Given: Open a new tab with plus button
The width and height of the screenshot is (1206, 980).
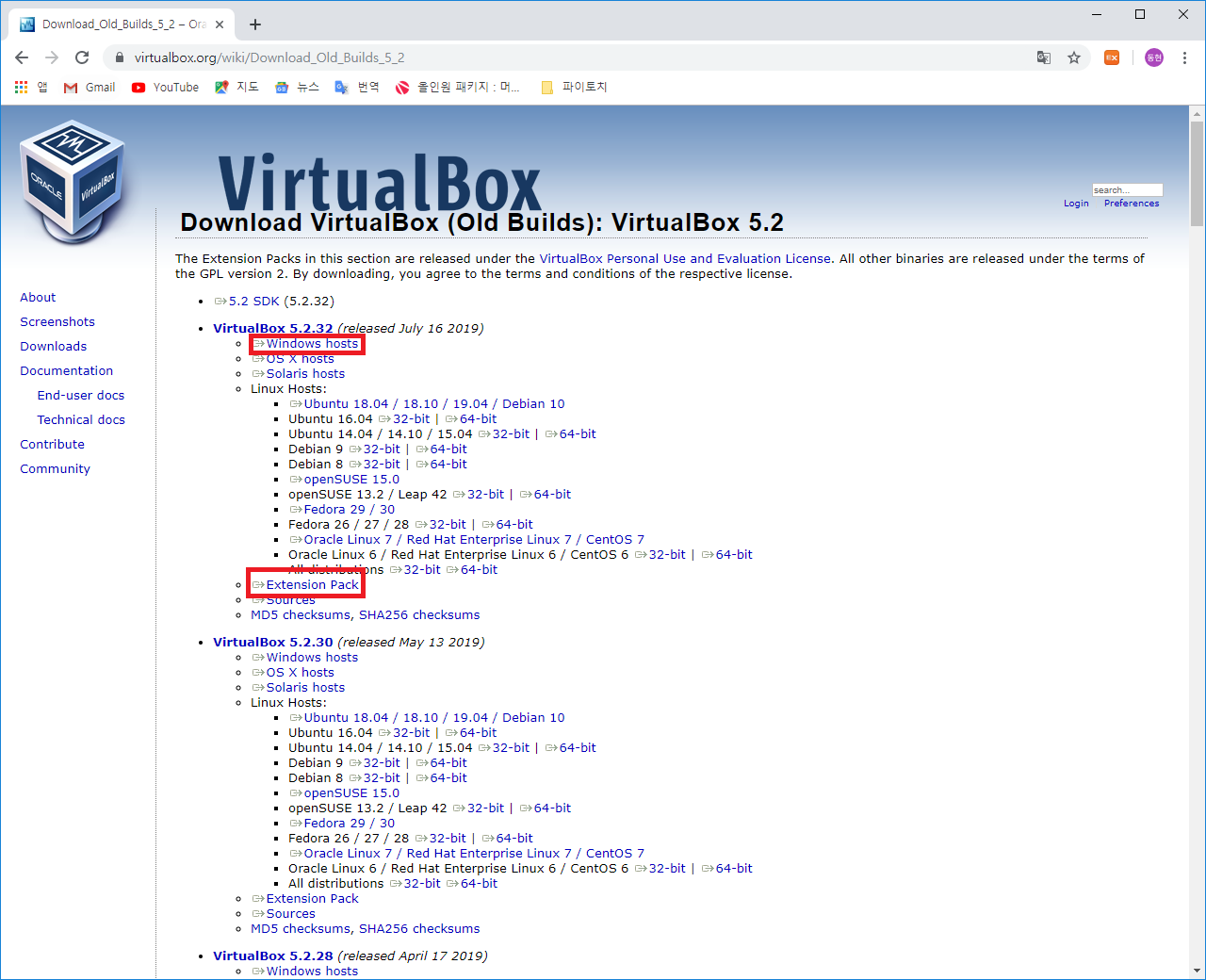Looking at the screenshot, I should click(x=255, y=24).
